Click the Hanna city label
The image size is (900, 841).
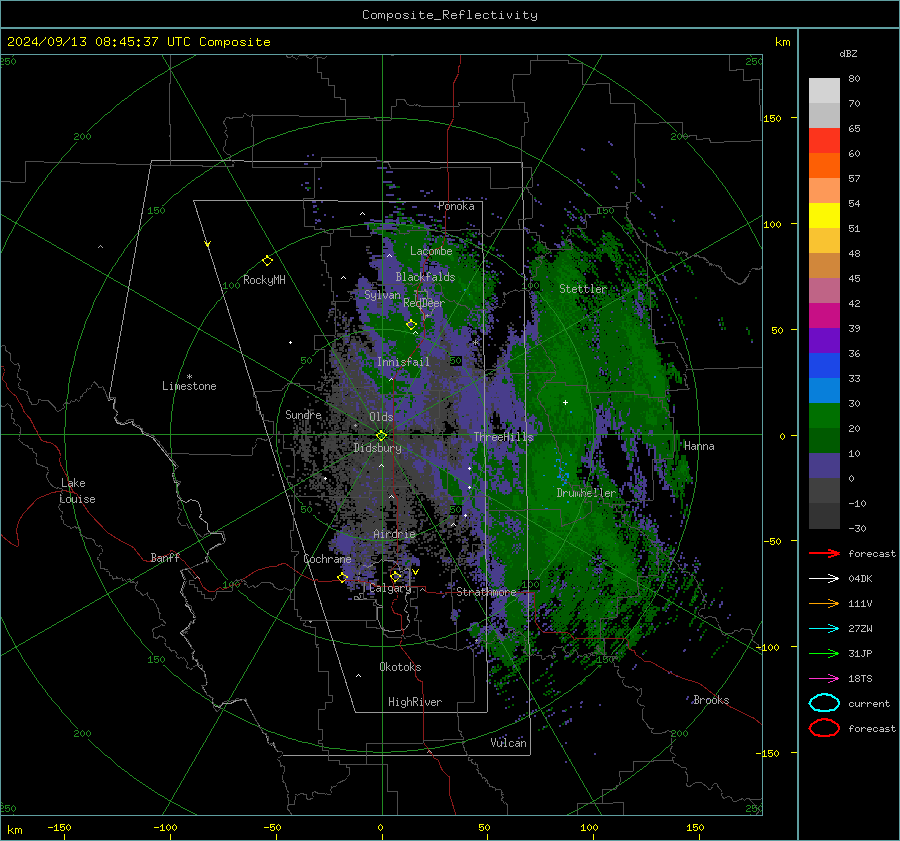coord(699,446)
